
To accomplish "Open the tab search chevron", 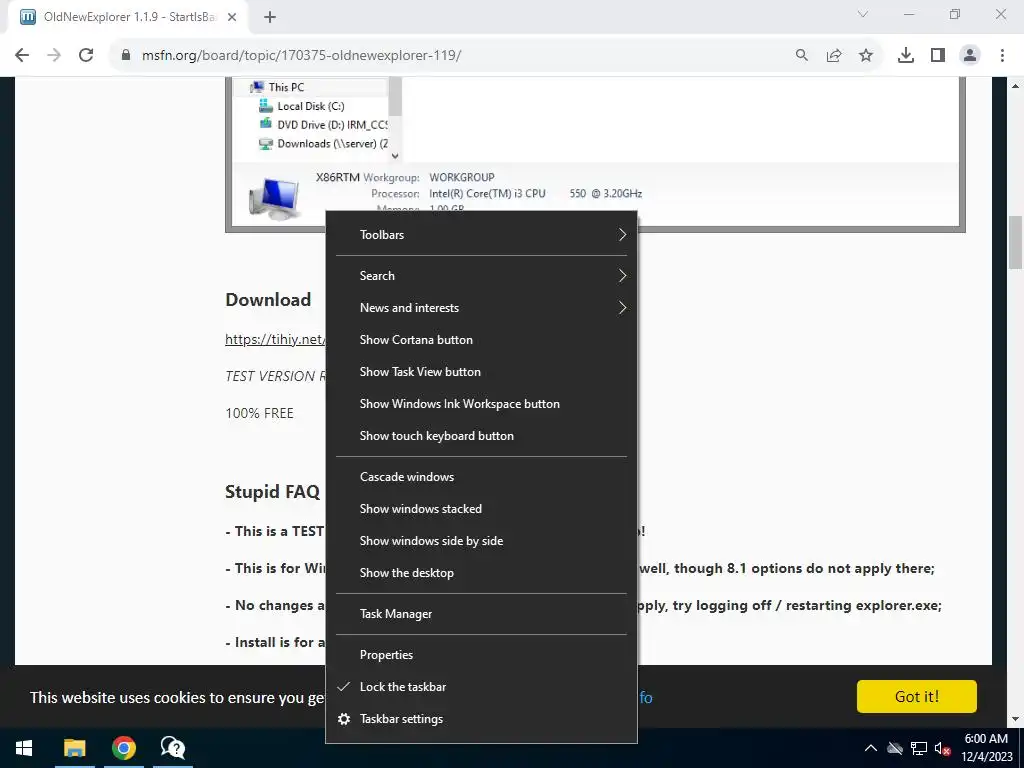I will point(863,14).
